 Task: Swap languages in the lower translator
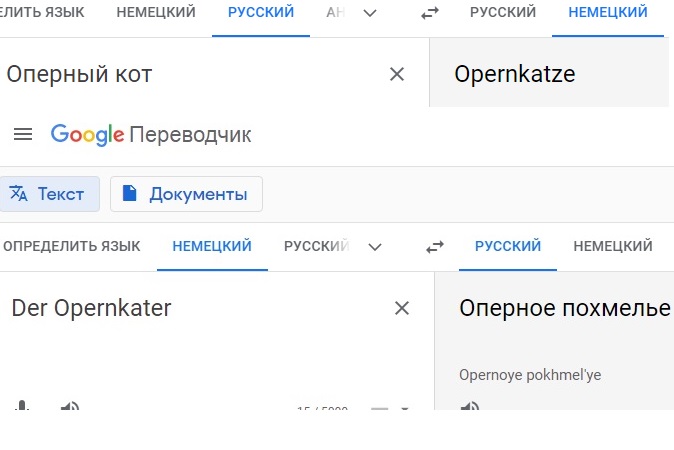click(x=435, y=247)
